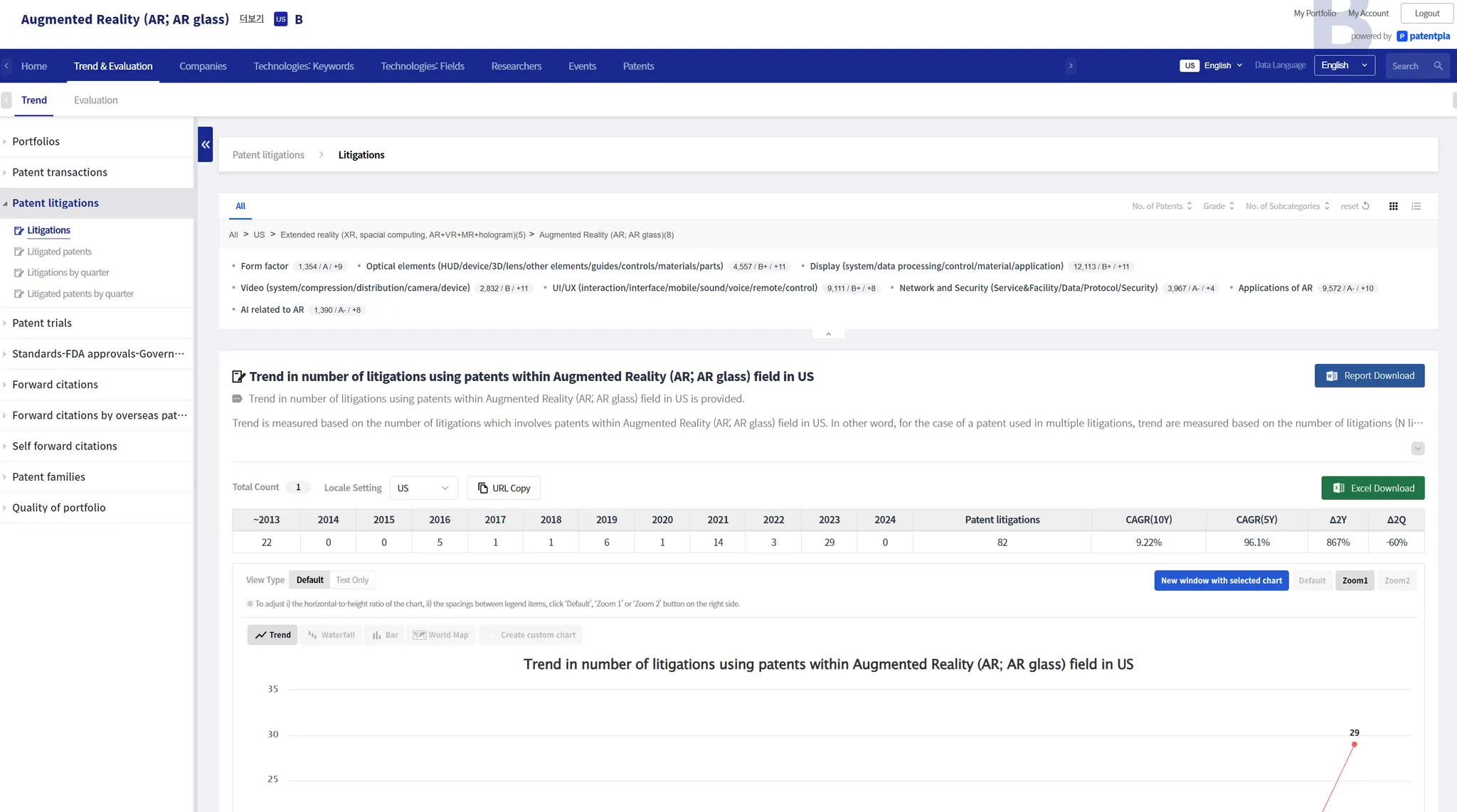The height and width of the screenshot is (812, 1457).
Task: Select Zoom2 chart spacing option
Action: point(1397,581)
